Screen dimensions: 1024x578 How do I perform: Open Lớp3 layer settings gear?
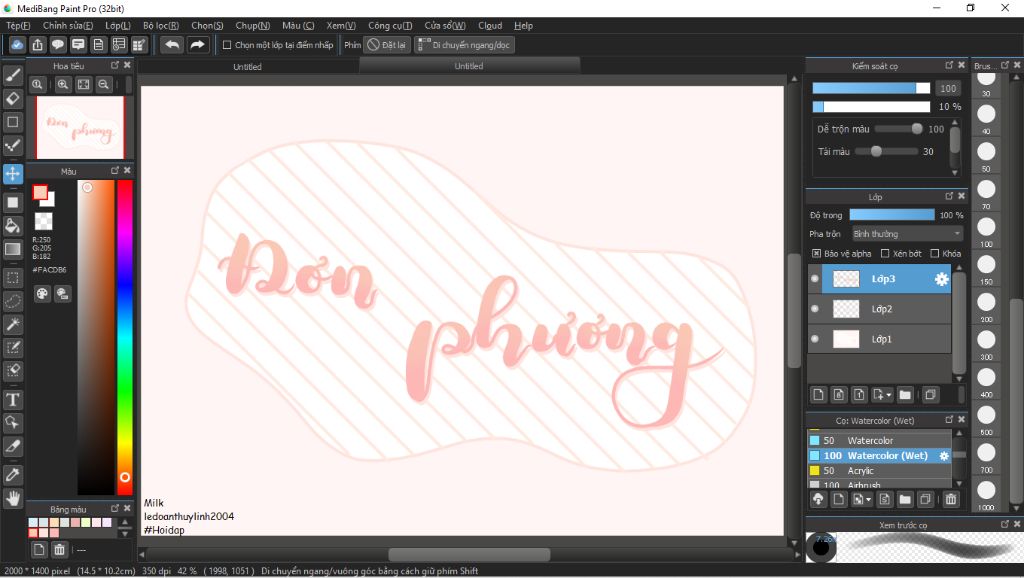click(x=941, y=279)
